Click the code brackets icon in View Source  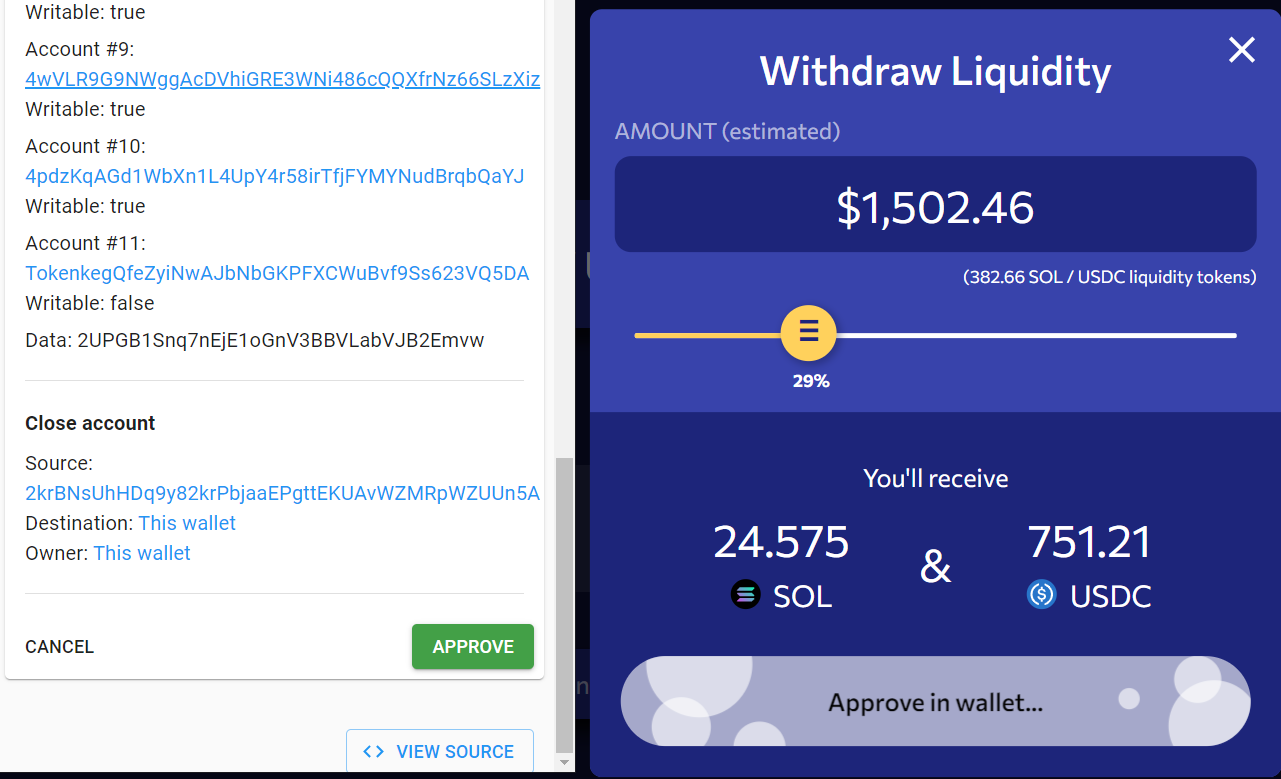click(x=373, y=752)
